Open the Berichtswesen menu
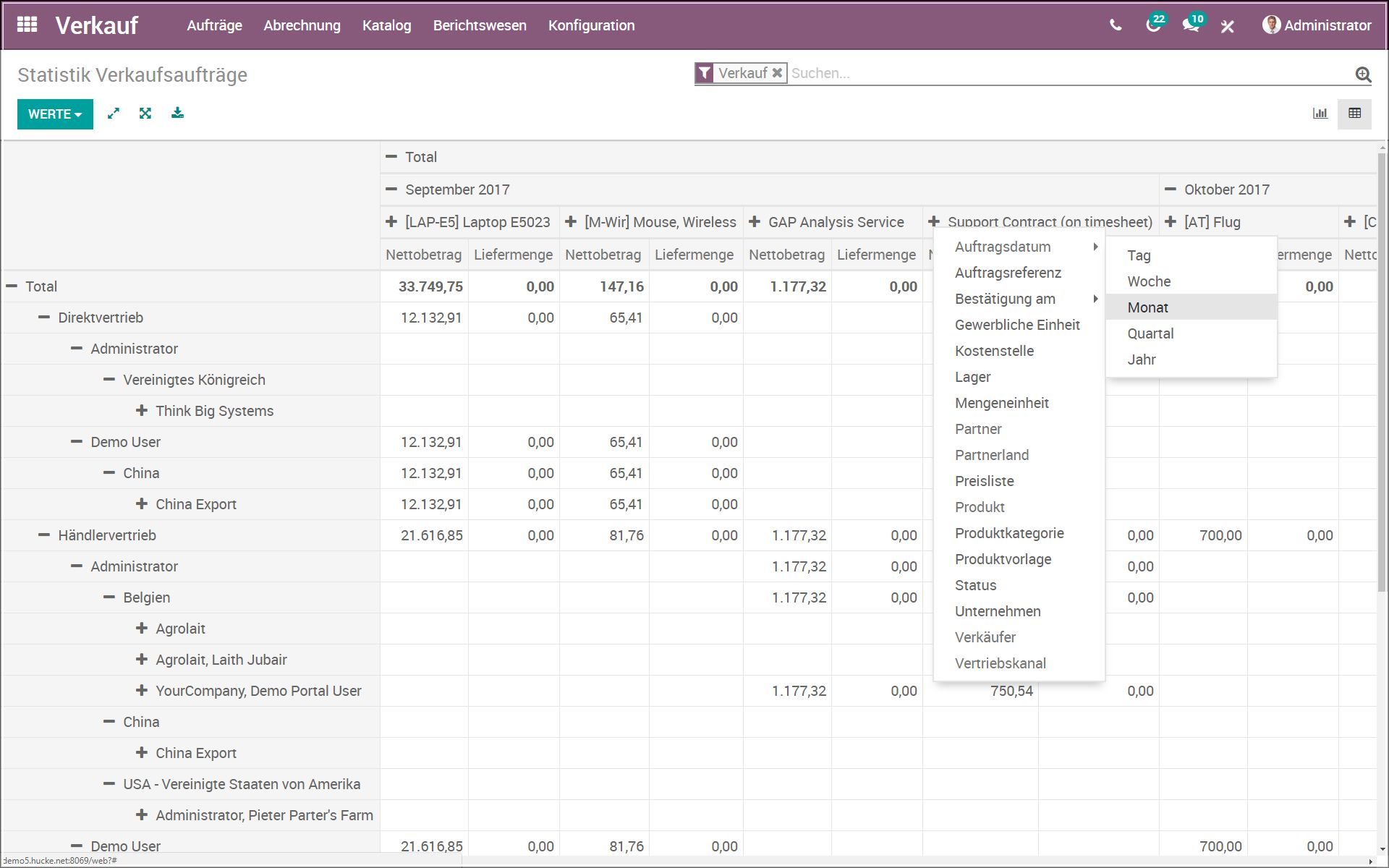This screenshot has height=868, width=1389. coord(479,25)
